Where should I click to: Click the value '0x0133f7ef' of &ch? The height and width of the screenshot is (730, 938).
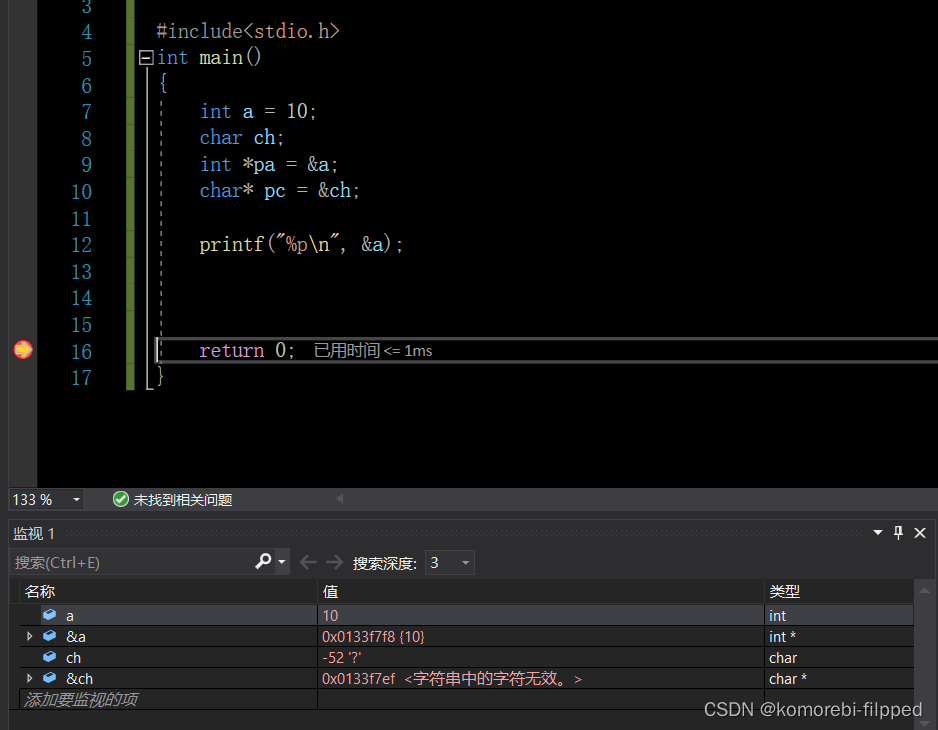(358, 679)
